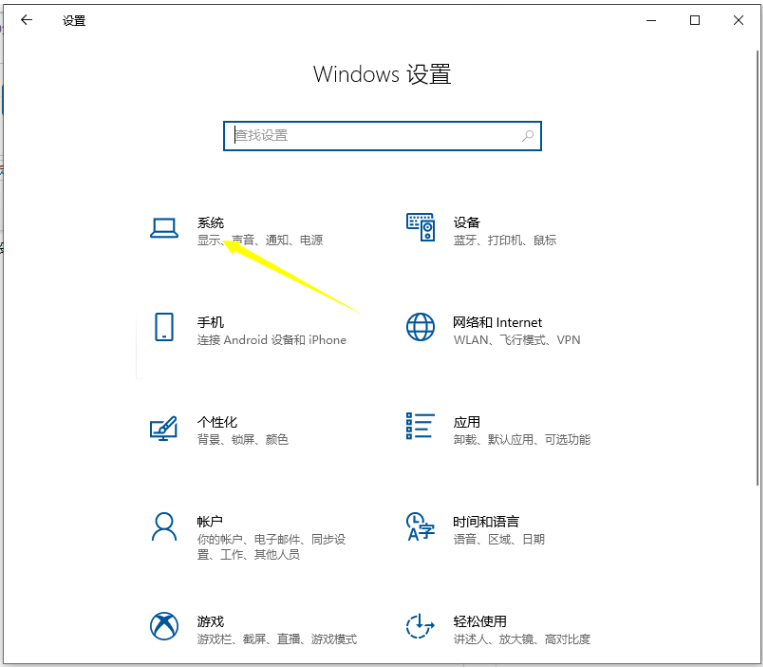The image size is (763, 668).
Task: Click the System laptop icon
Action: pyautogui.click(x=163, y=229)
